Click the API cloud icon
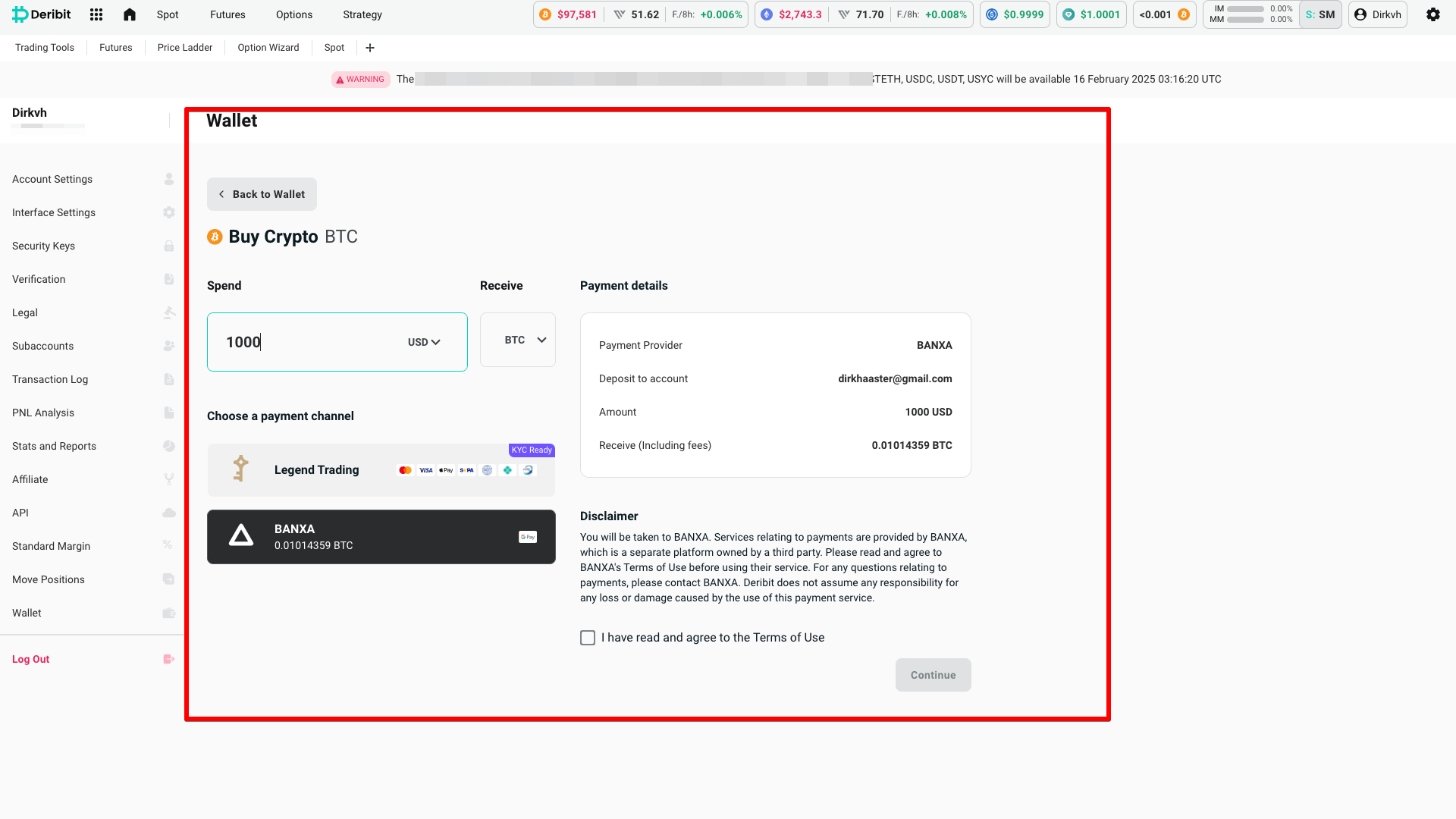 [x=169, y=513]
